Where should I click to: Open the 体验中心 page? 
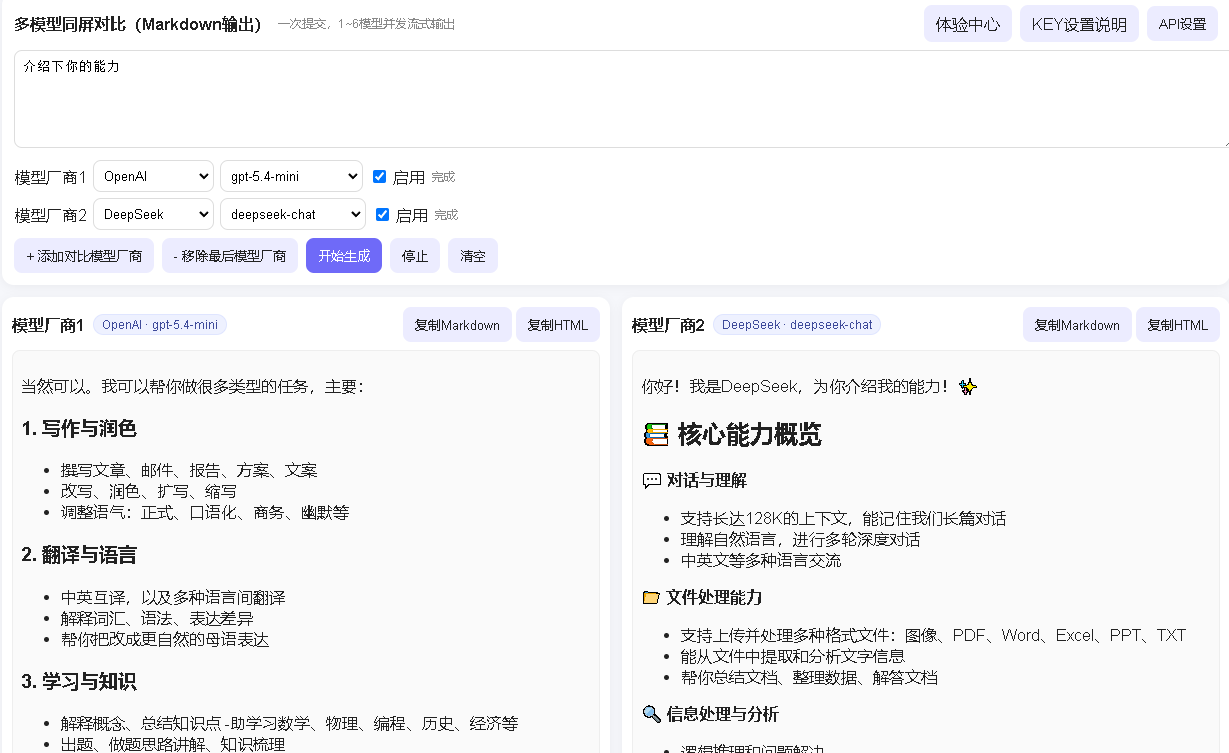click(x=967, y=24)
